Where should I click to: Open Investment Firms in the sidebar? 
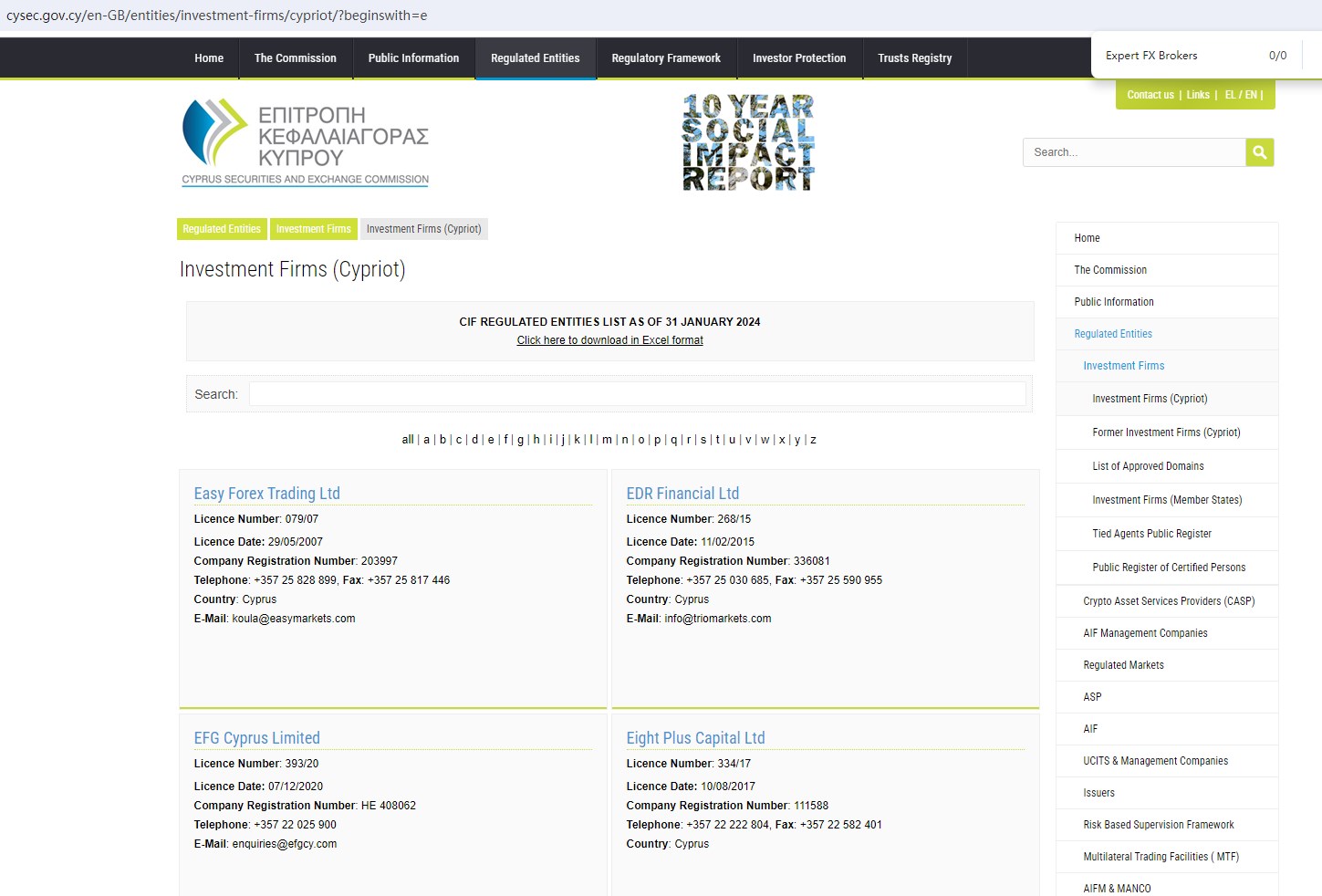click(x=1167, y=366)
